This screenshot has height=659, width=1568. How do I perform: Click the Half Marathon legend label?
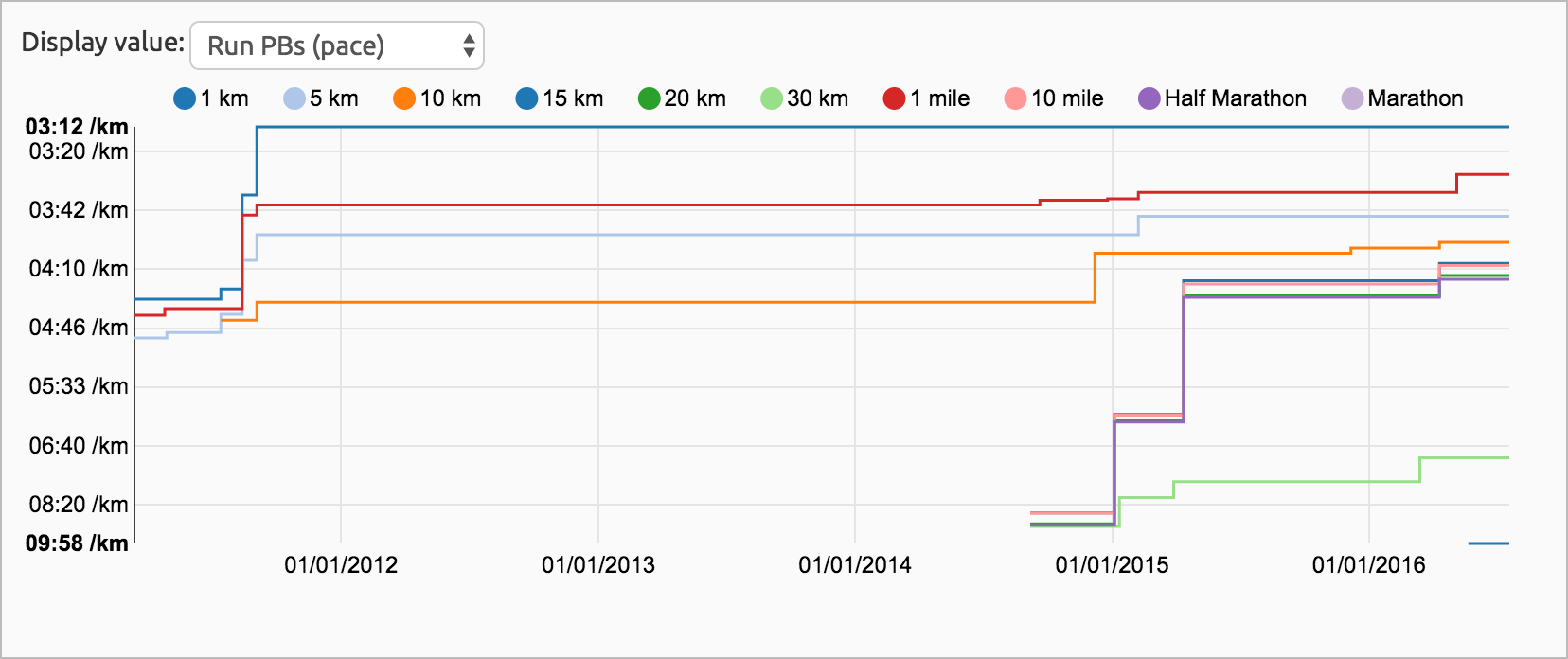click(x=1235, y=98)
